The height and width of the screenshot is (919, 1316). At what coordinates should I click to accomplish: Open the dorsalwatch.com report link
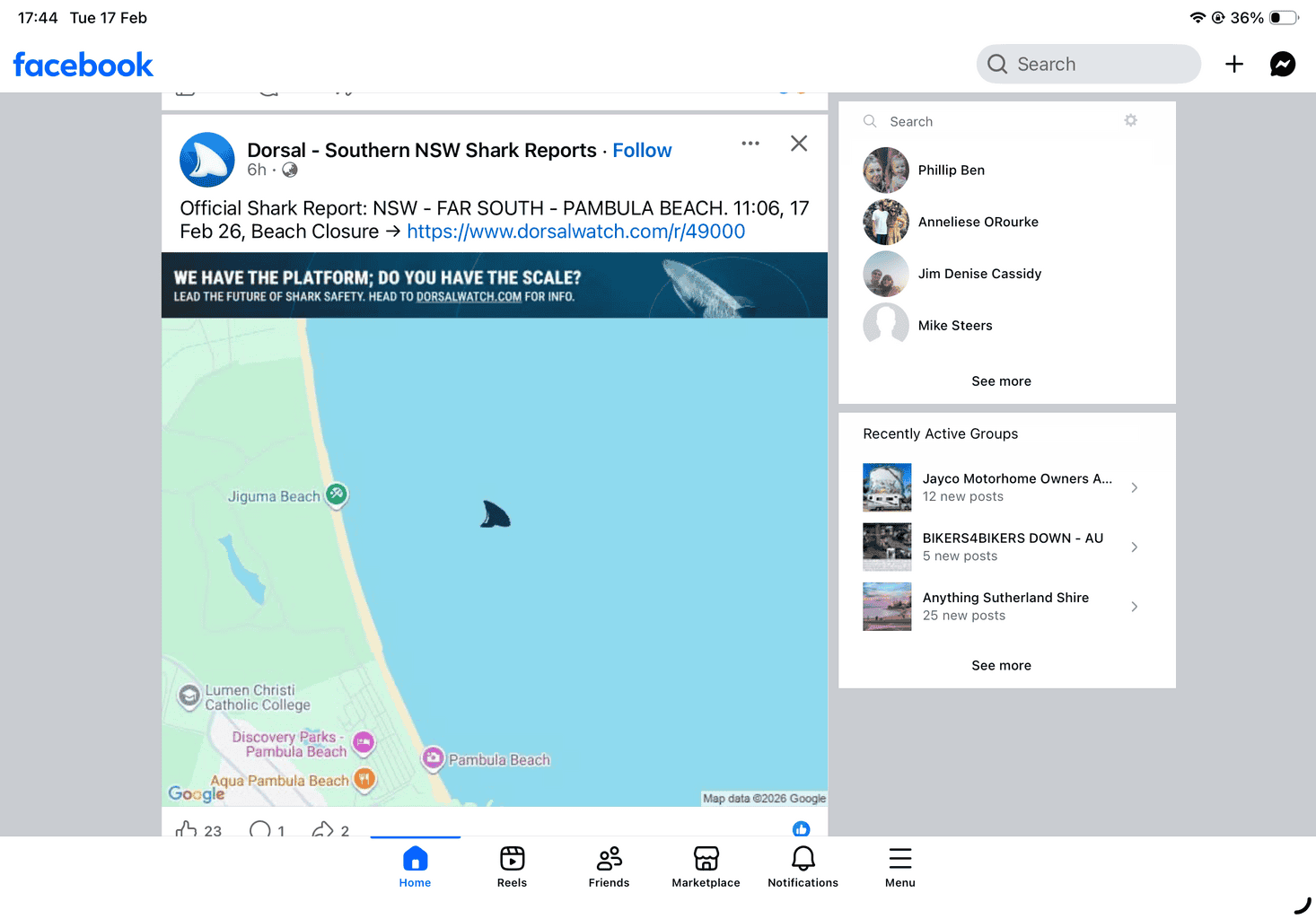click(575, 232)
